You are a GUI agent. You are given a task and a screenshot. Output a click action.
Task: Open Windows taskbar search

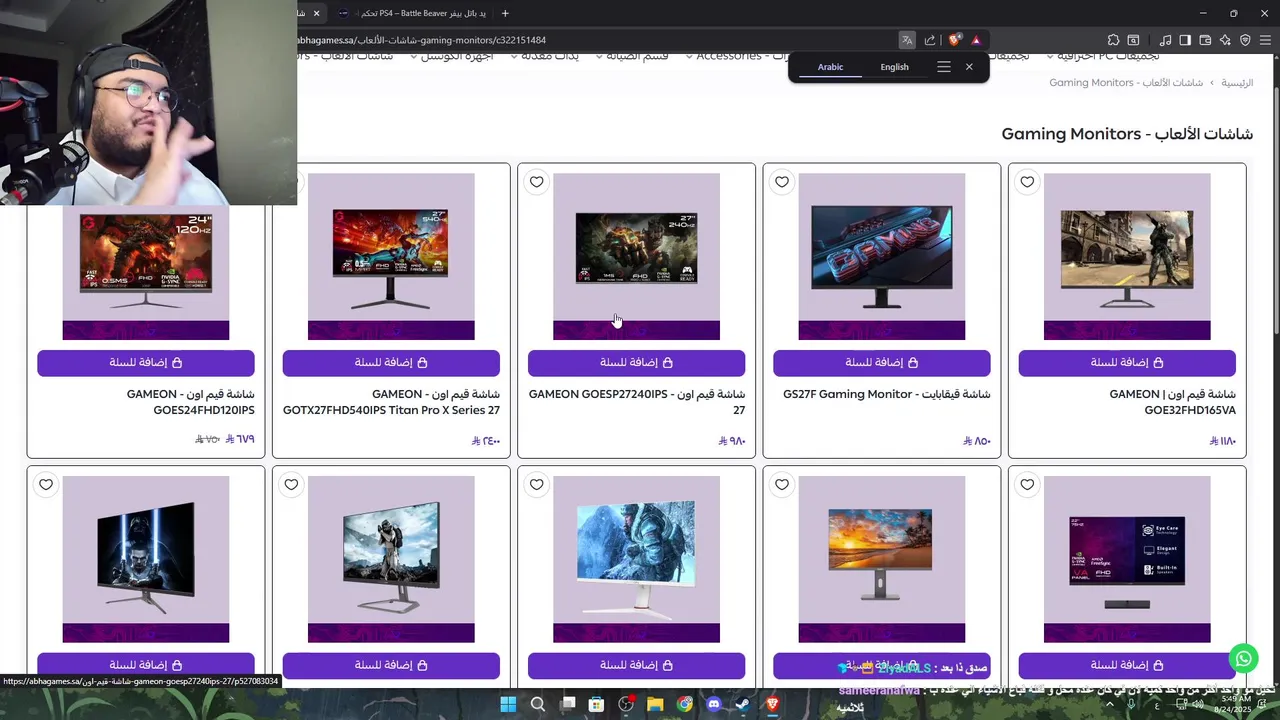pyautogui.click(x=538, y=704)
